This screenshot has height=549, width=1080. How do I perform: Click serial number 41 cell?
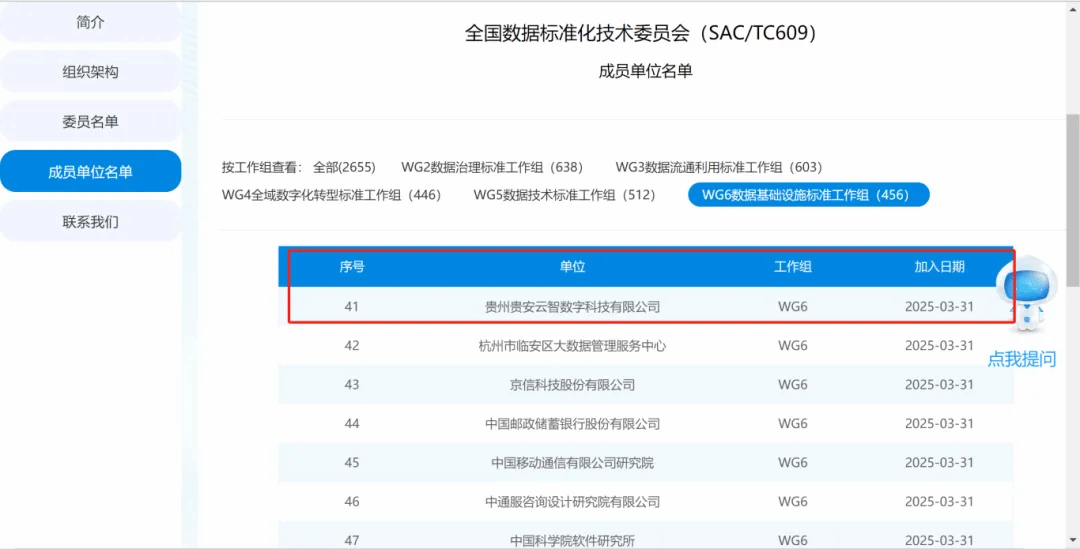[x=352, y=307]
